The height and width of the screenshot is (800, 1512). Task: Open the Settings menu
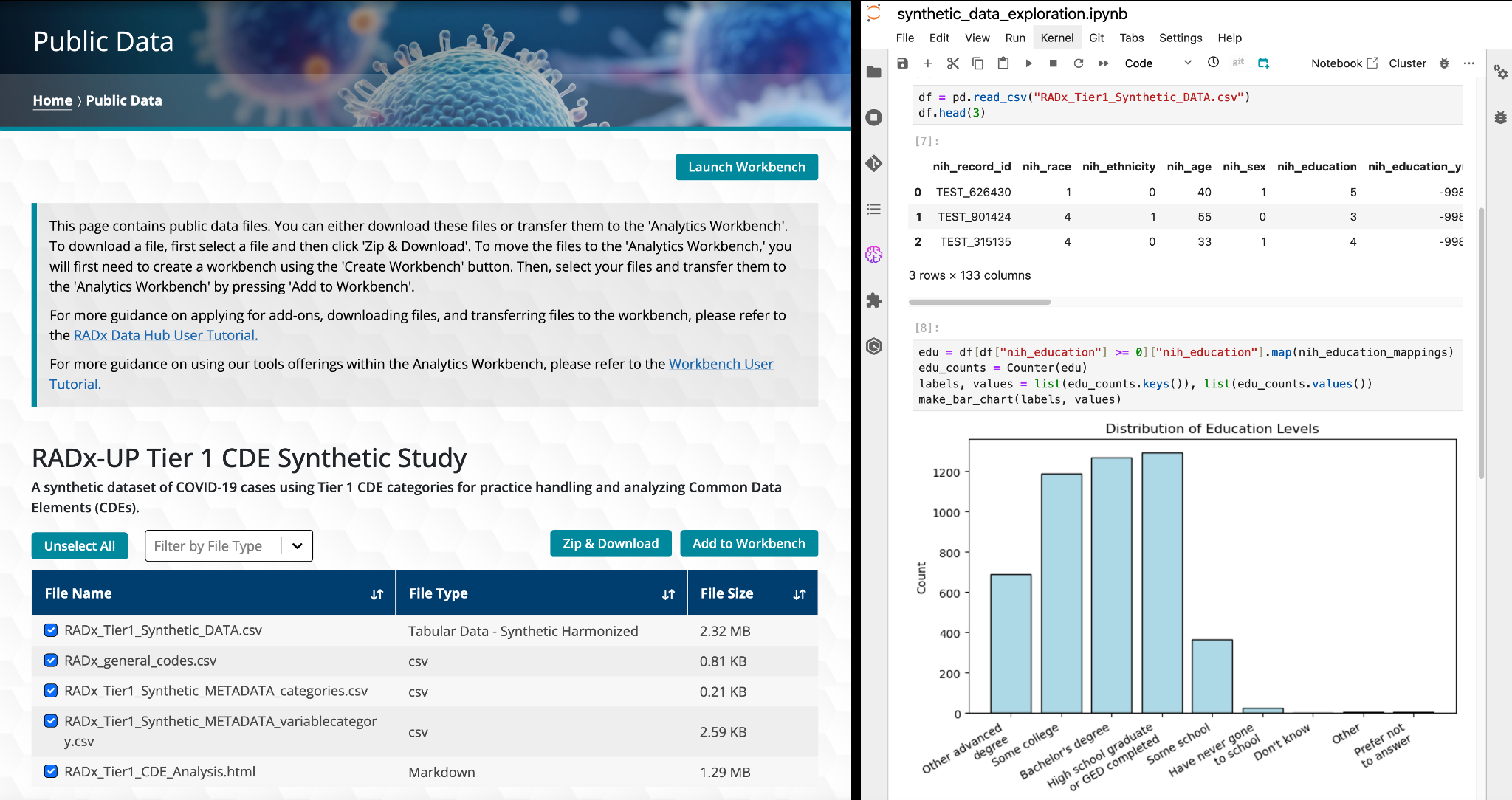(1181, 38)
